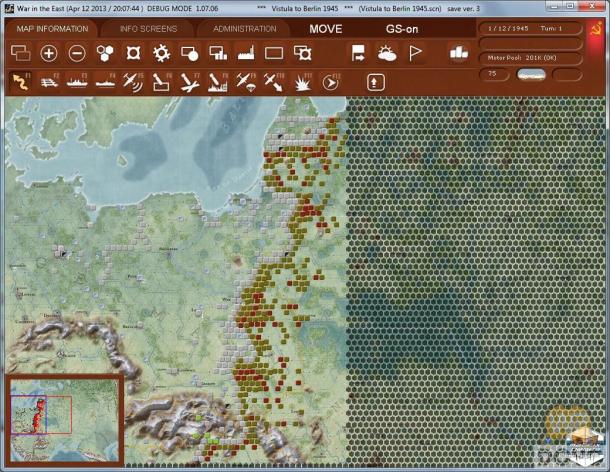Select the F9 air transport parachute icon
Image resolution: width=610 pixels, height=472 pixels.
click(246, 82)
